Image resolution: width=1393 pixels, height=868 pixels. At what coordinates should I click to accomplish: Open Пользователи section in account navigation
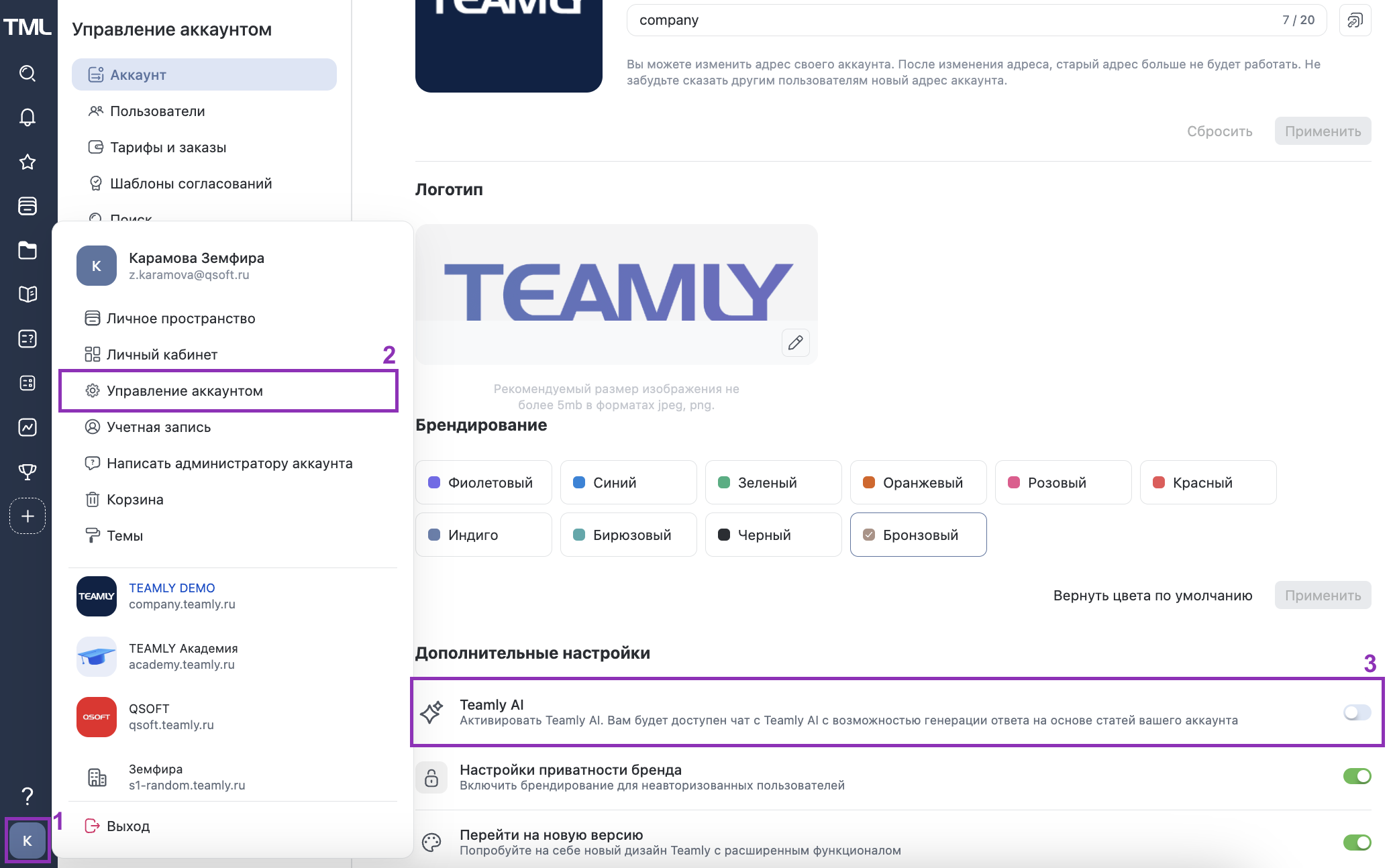(157, 111)
